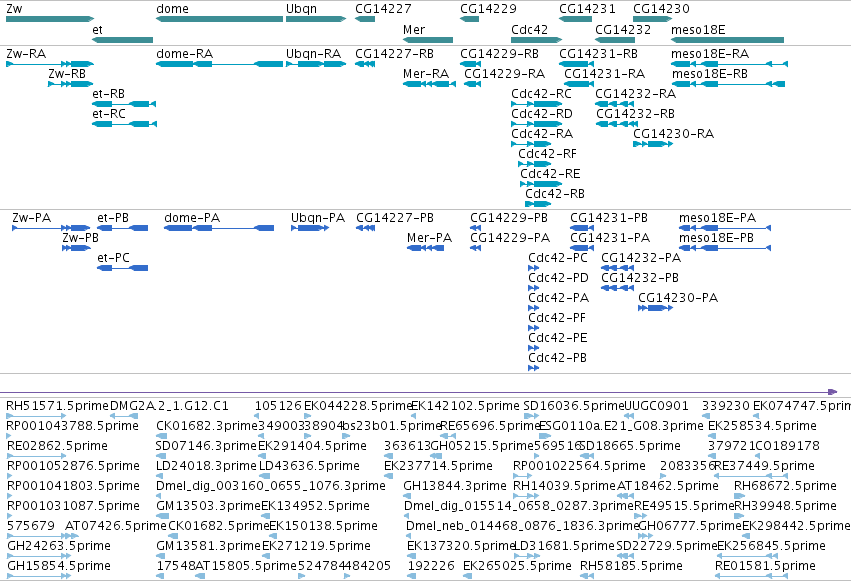Click the GH13844.3prime EST label
This screenshot has width=851, height=581.
click(455, 486)
